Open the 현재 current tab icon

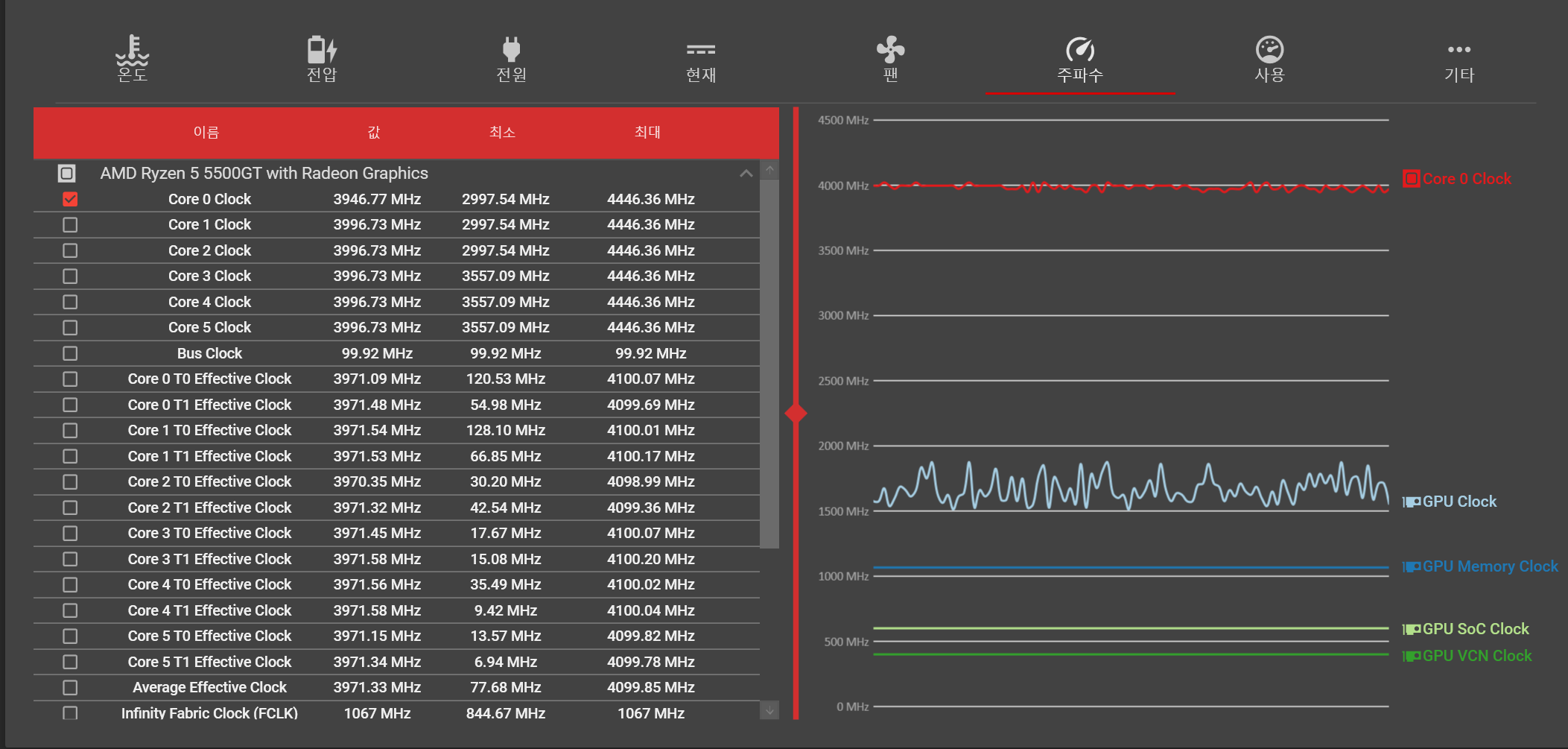pyautogui.click(x=701, y=50)
